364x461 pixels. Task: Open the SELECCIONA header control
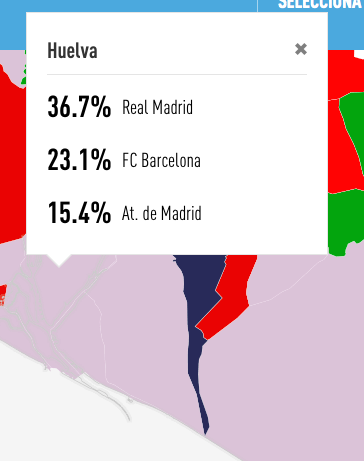click(x=320, y=5)
